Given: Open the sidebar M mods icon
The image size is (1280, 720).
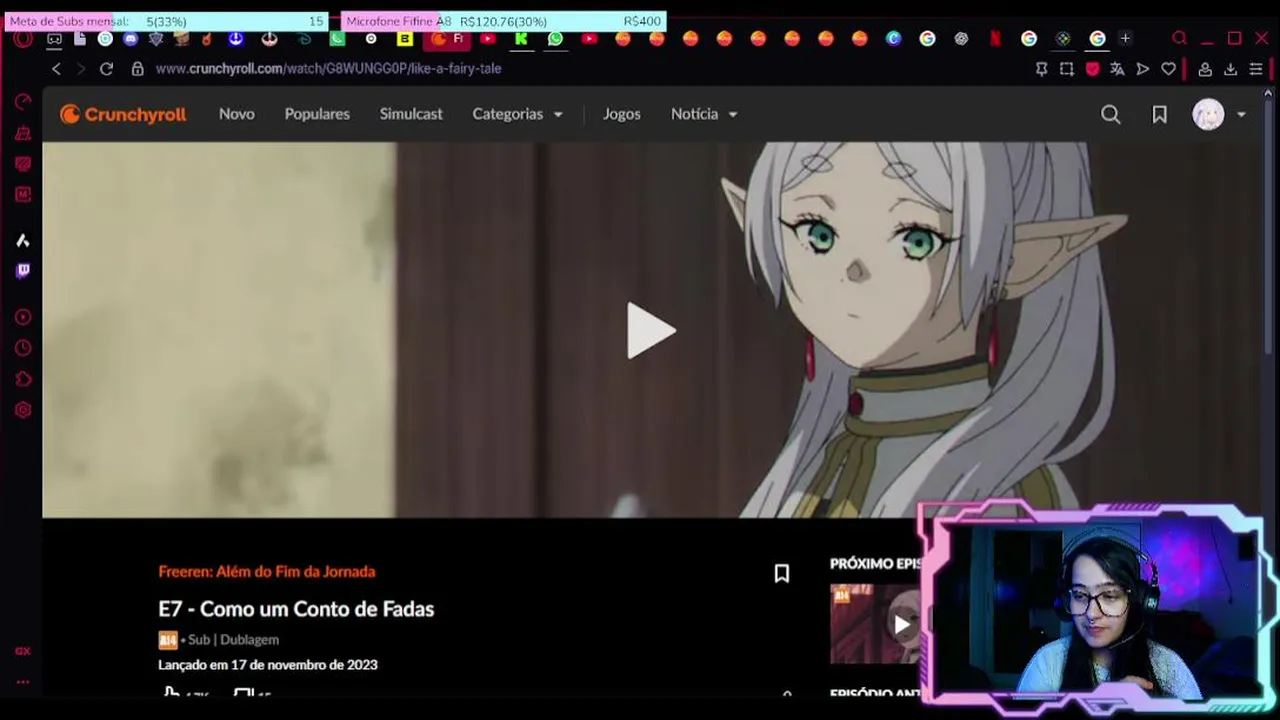Looking at the screenshot, I should (23, 195).
